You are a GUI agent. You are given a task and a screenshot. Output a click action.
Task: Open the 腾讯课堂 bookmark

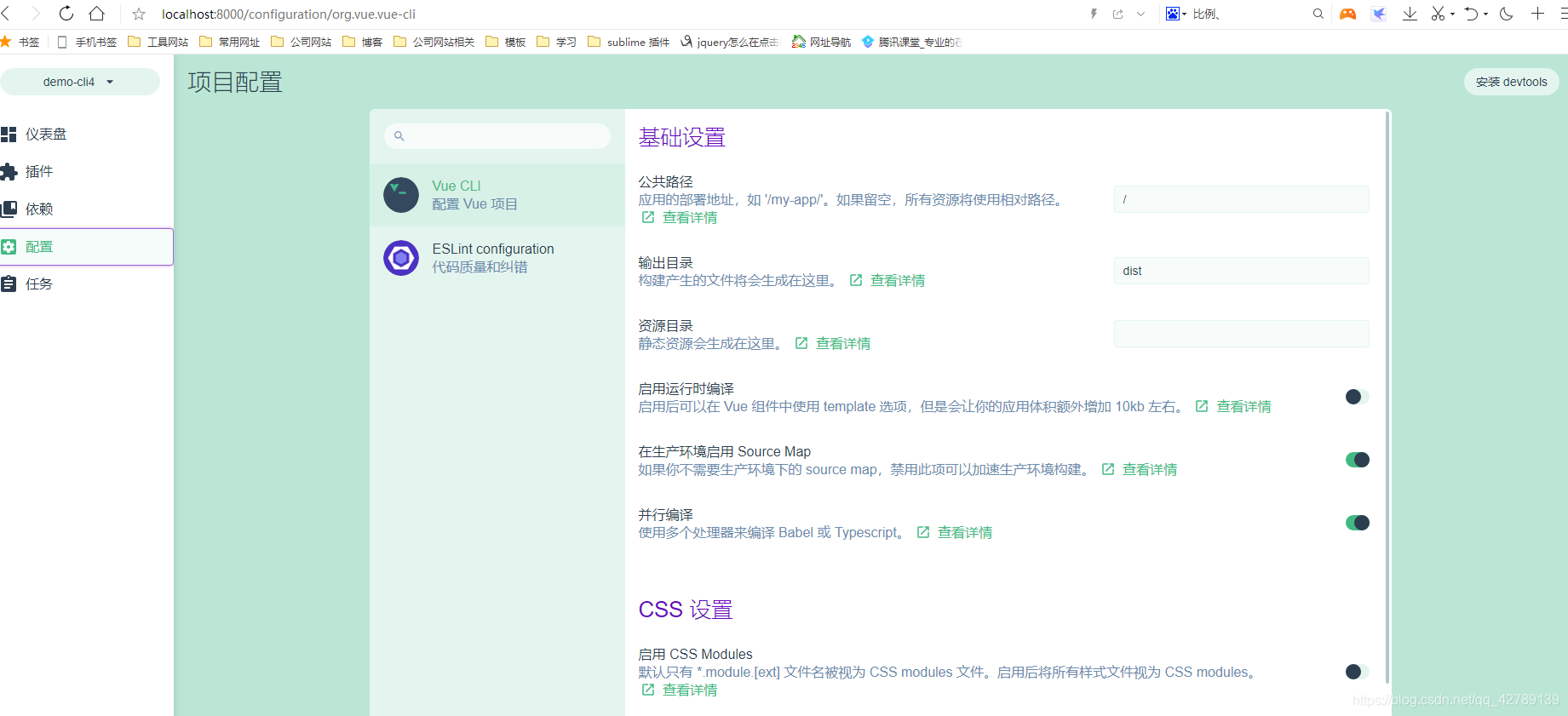[912, 42]
